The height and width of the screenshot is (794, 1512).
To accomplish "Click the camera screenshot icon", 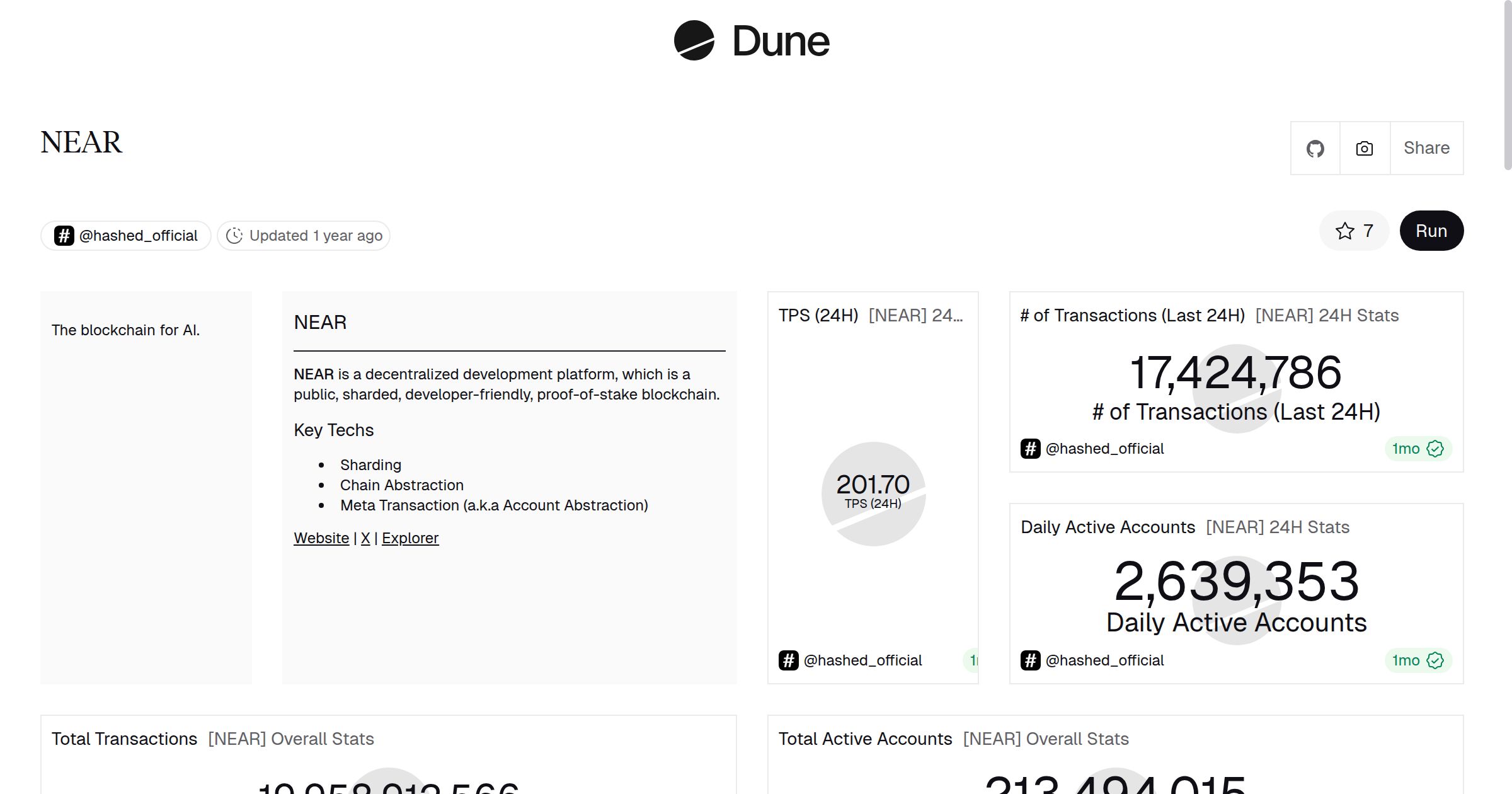I will [1365, 149].
